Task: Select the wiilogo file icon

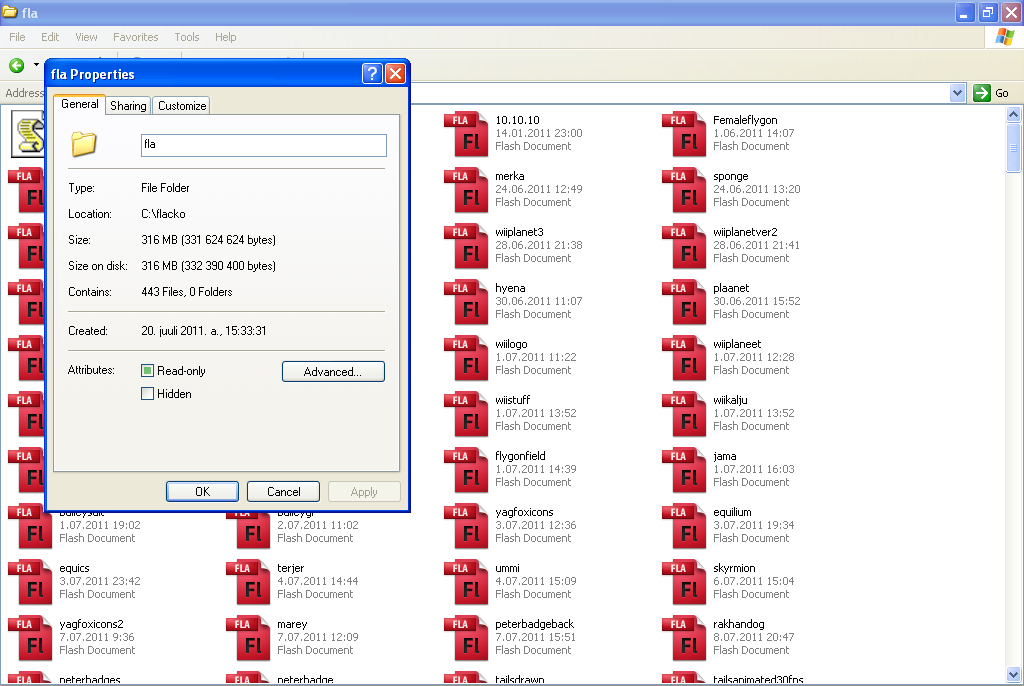Action: coord(466,359)
